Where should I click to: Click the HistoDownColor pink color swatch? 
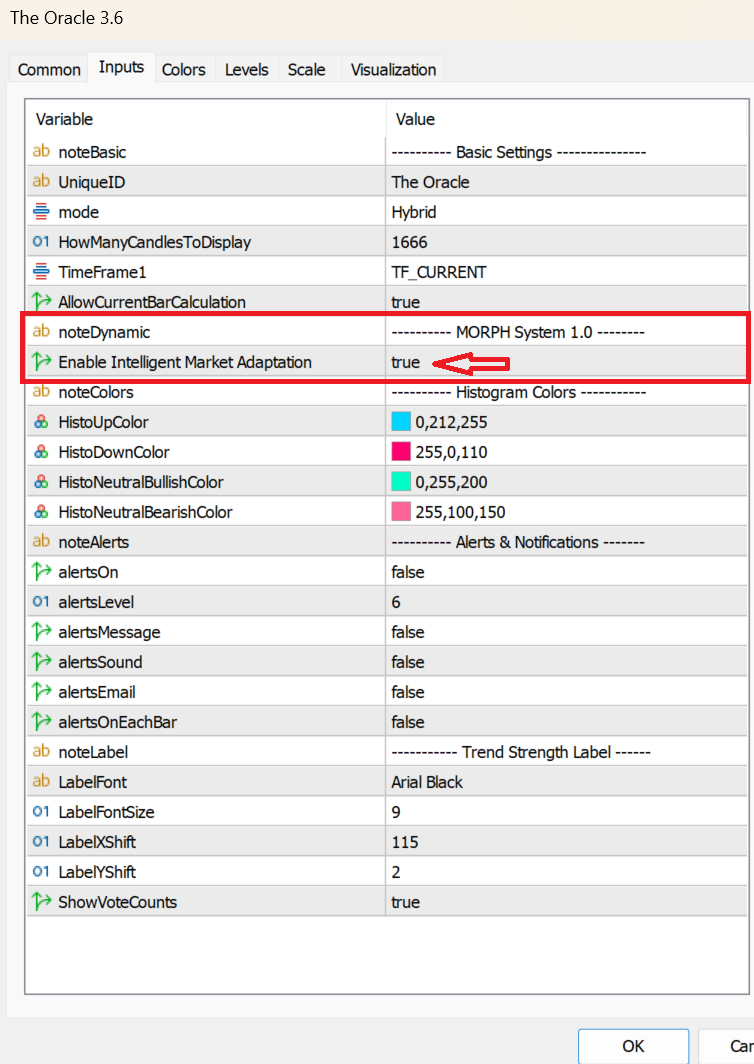(401, 452)
